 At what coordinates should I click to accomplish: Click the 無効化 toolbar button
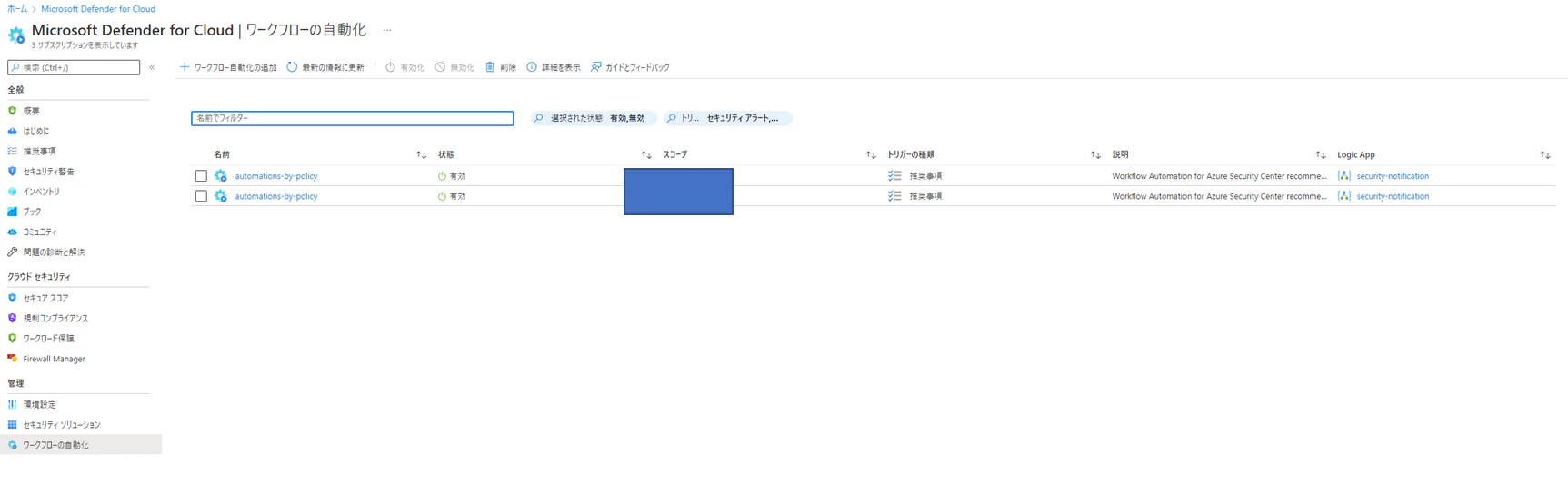pyautogui.click(x=454, y=67)
